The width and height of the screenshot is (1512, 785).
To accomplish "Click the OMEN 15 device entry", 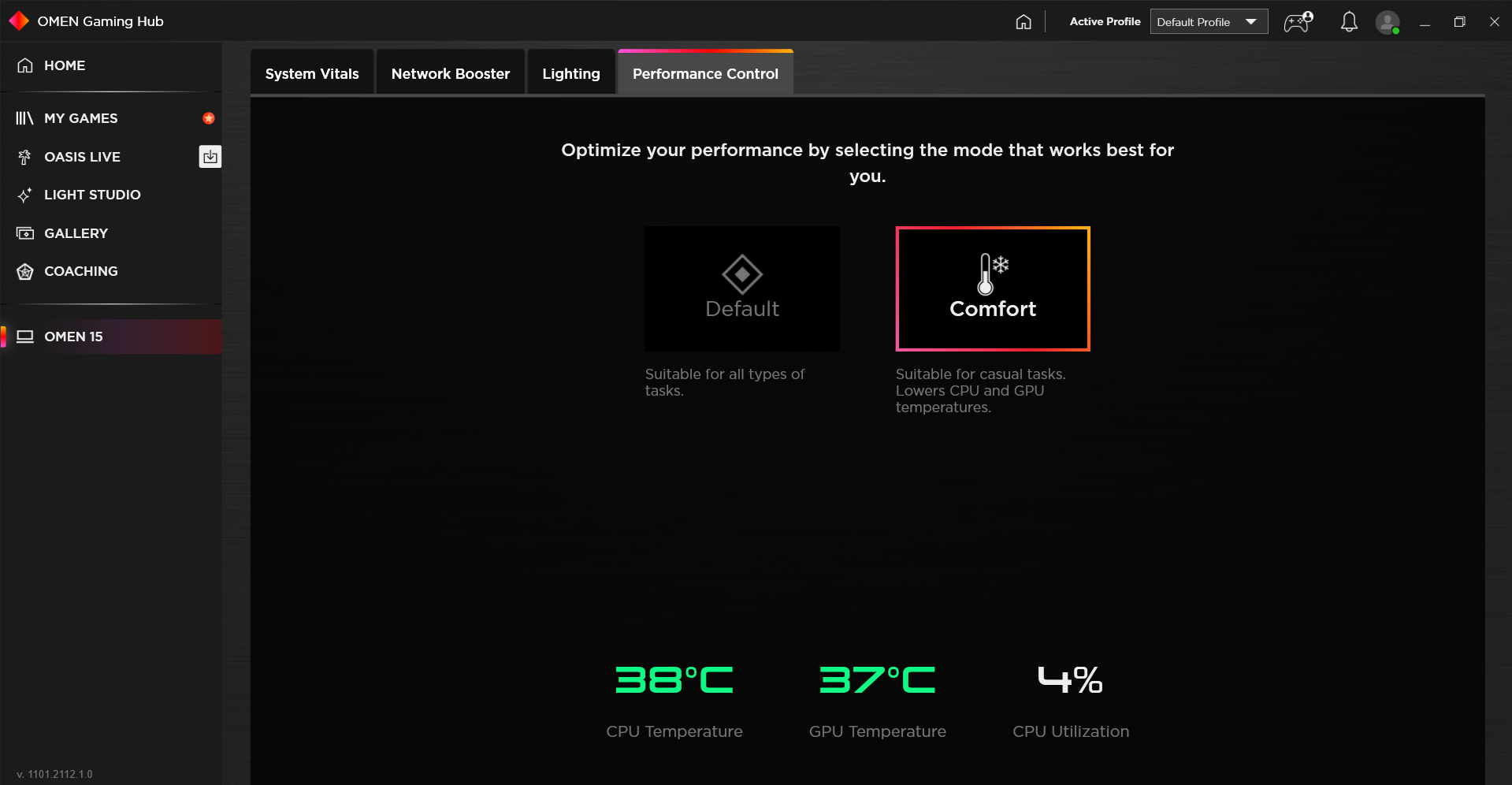I will pyautogui.click(x=73, y=337).
